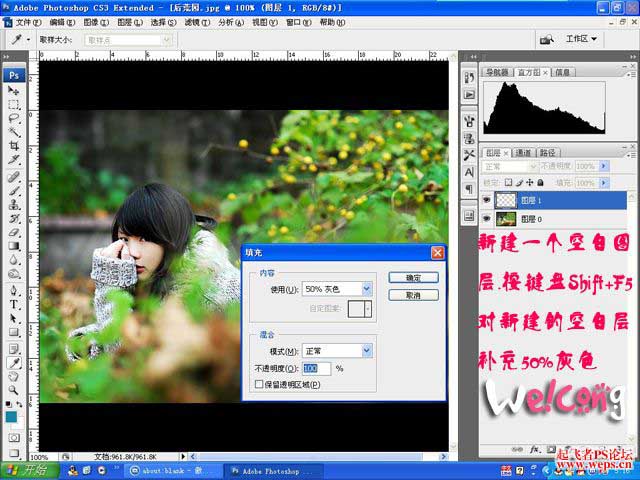This screenshot has height=480, width=640.
Task: Click 取消 button in fill dialog
Action: point(413,295)
